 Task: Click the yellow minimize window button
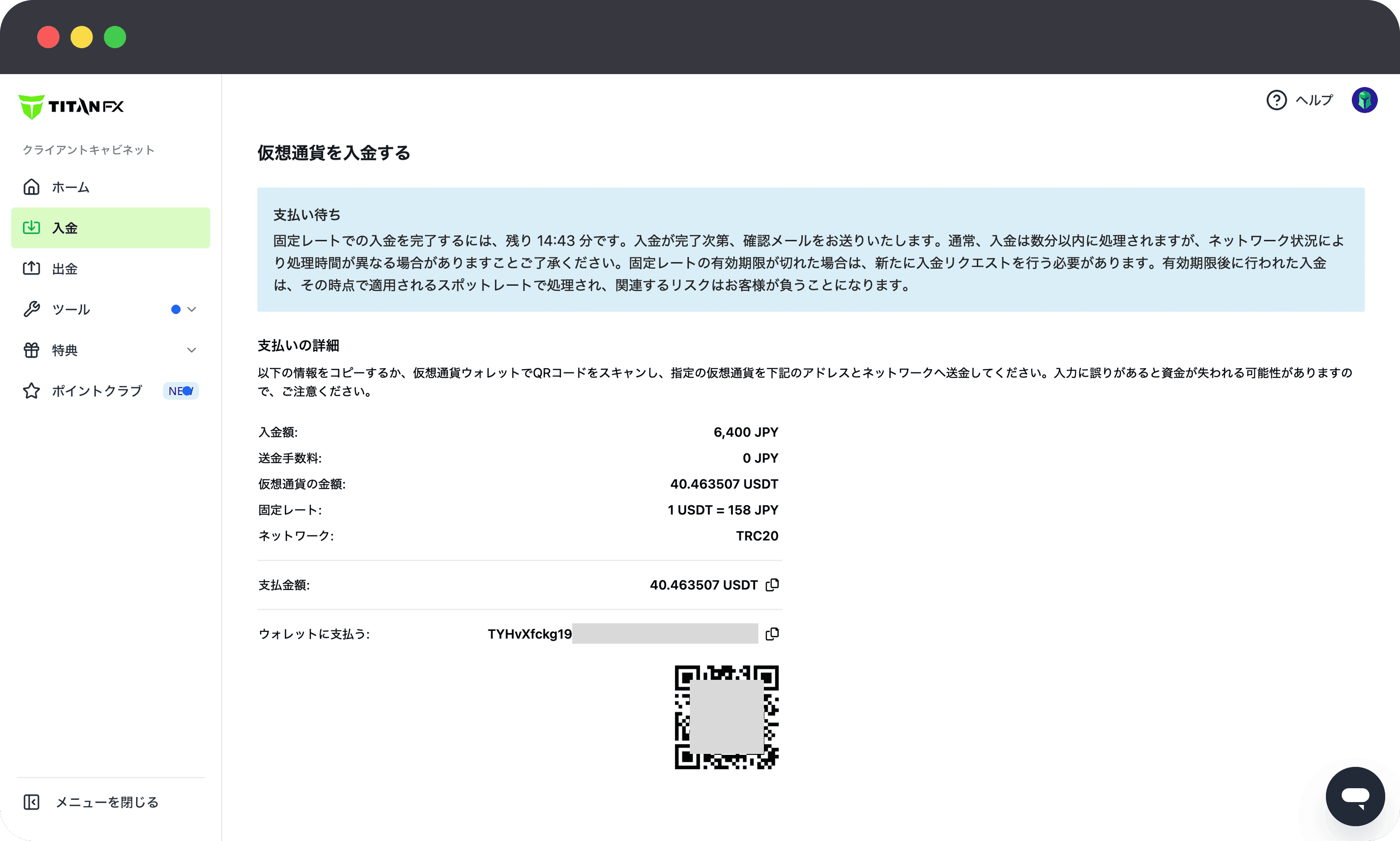[x=81, y=38]
